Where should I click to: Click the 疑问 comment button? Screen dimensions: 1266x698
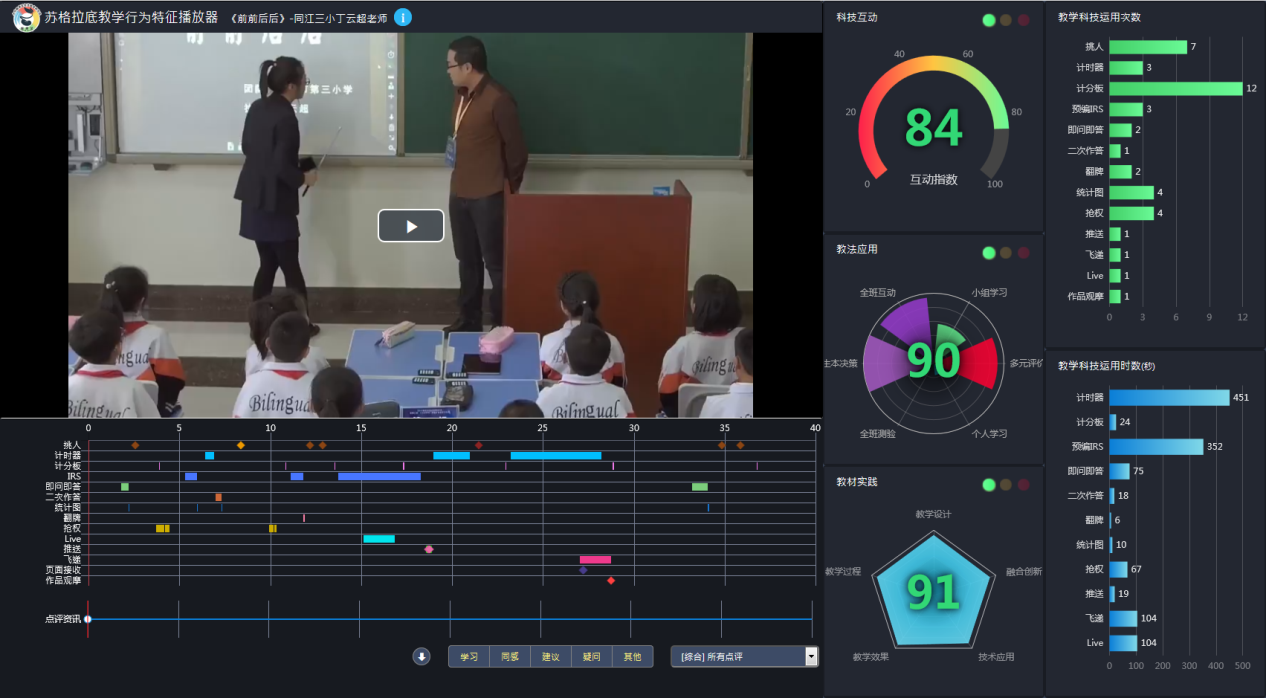591,657
